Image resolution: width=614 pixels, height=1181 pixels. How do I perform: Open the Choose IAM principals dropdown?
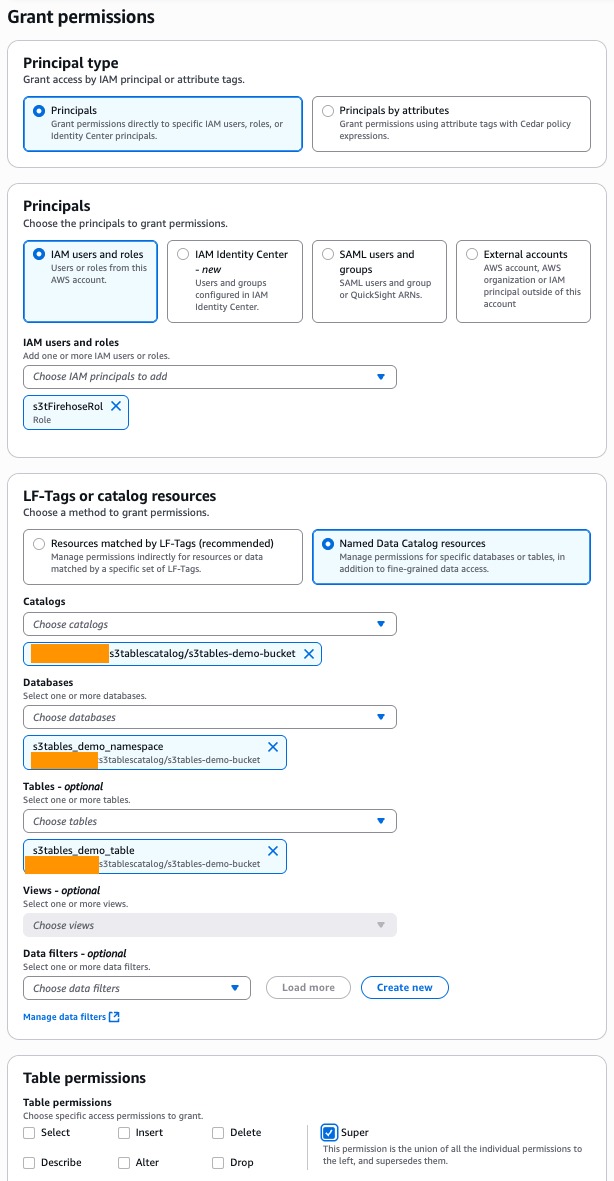[209, 376]
